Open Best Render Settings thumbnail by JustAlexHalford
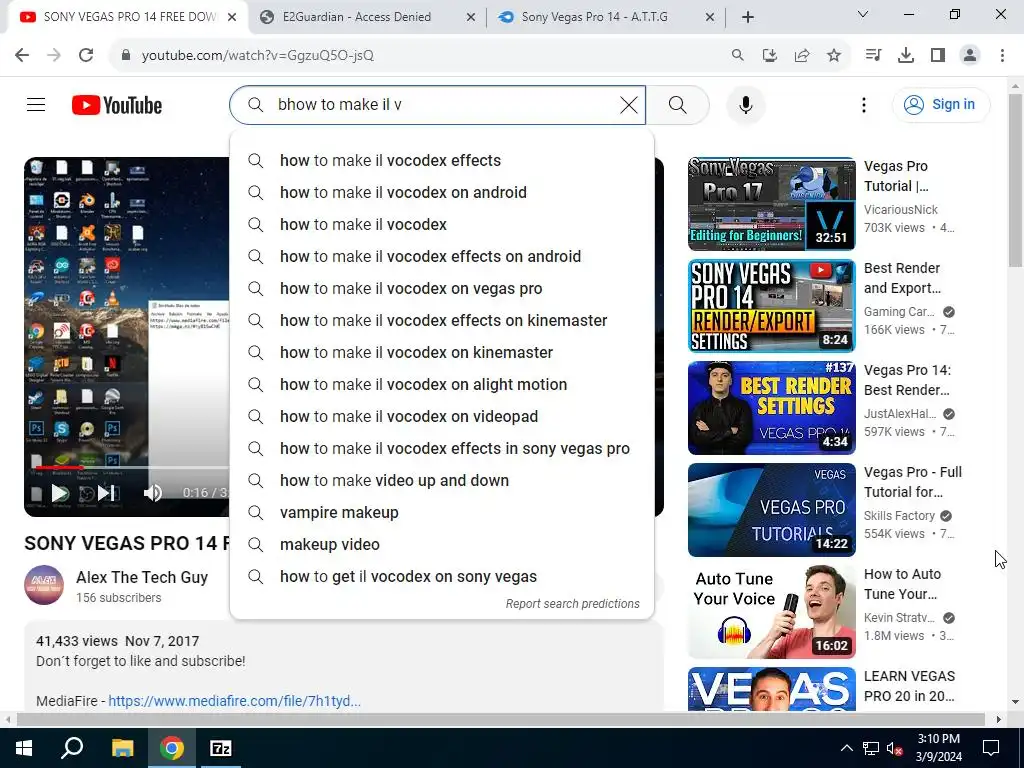Screen dimensions: 1024x768 [771, 408]
